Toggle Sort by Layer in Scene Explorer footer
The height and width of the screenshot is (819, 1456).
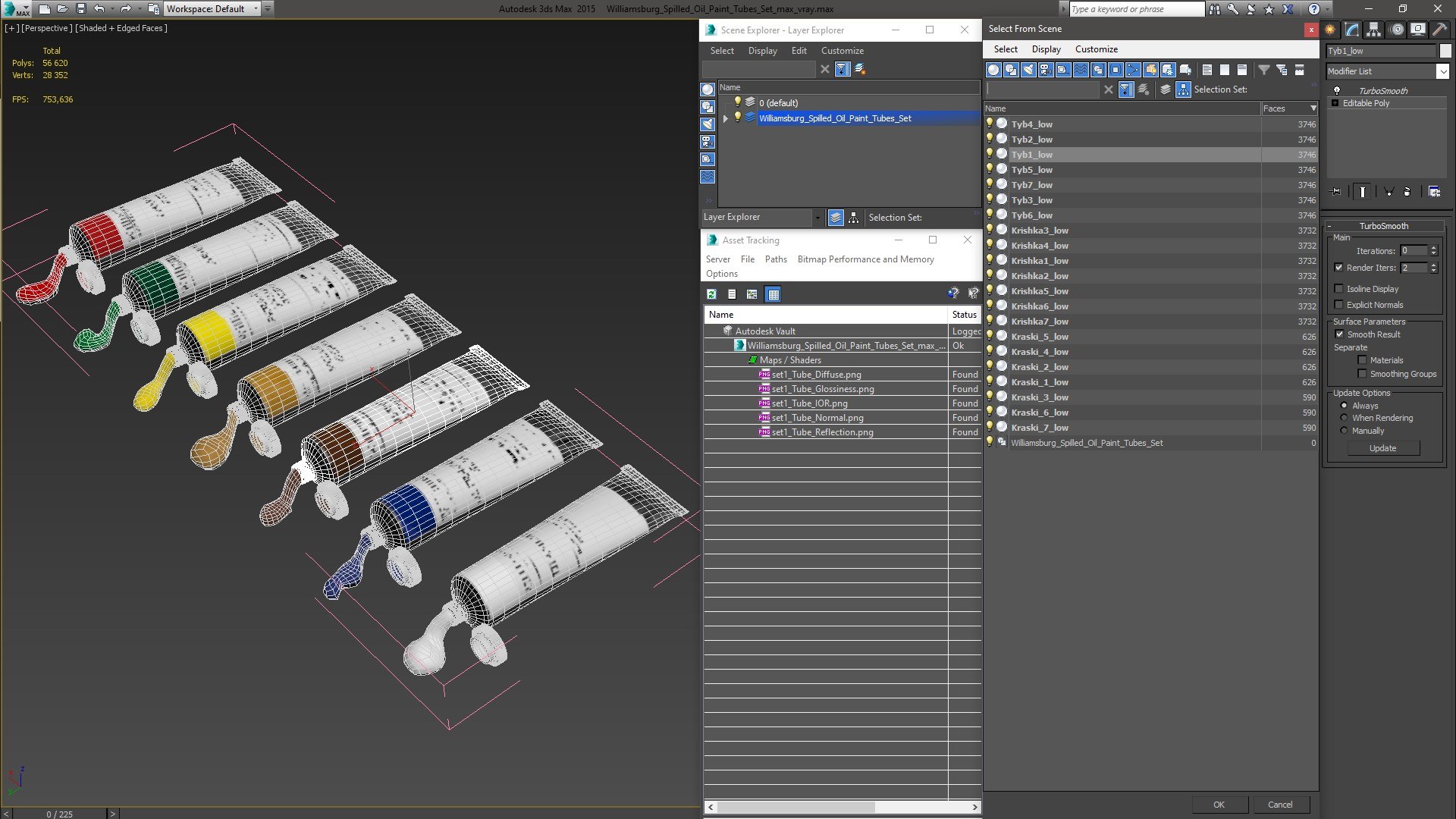[836, 218]
